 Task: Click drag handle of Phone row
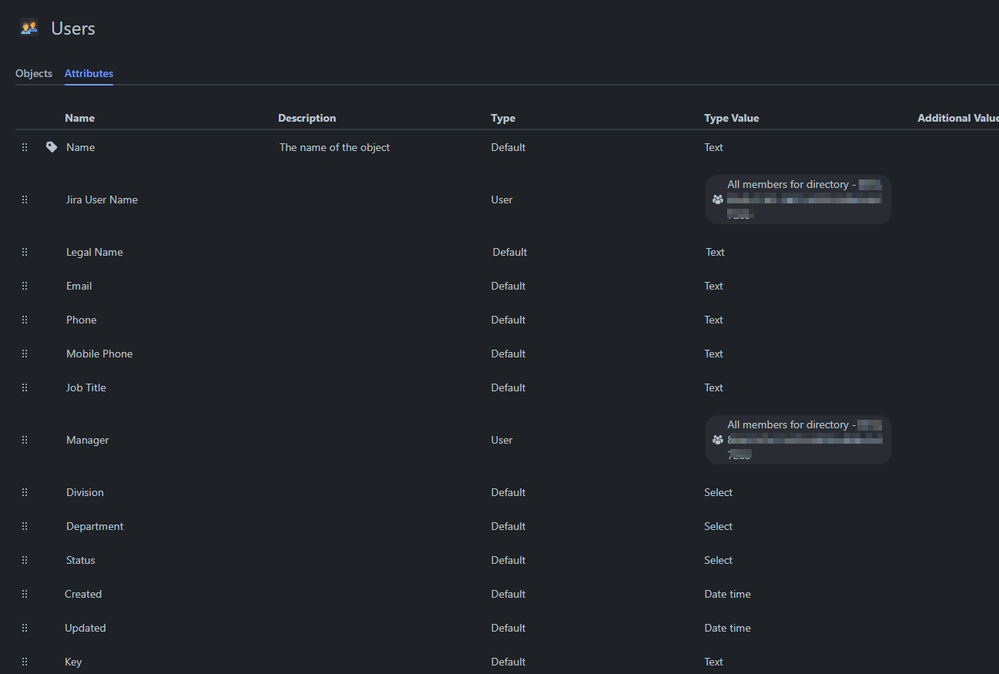(x=25, y=320)
